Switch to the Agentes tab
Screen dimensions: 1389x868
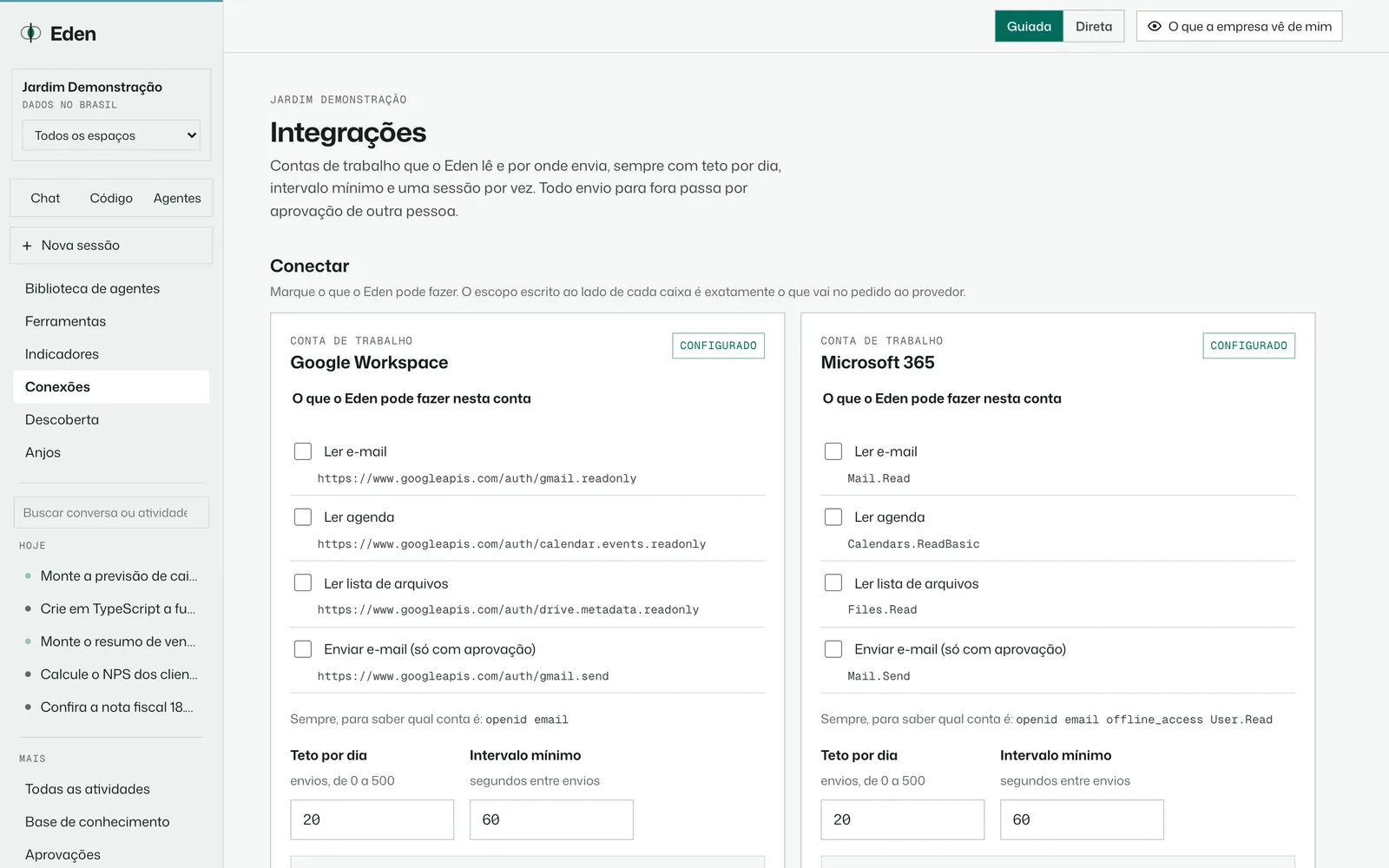click(x=177, y=198)
